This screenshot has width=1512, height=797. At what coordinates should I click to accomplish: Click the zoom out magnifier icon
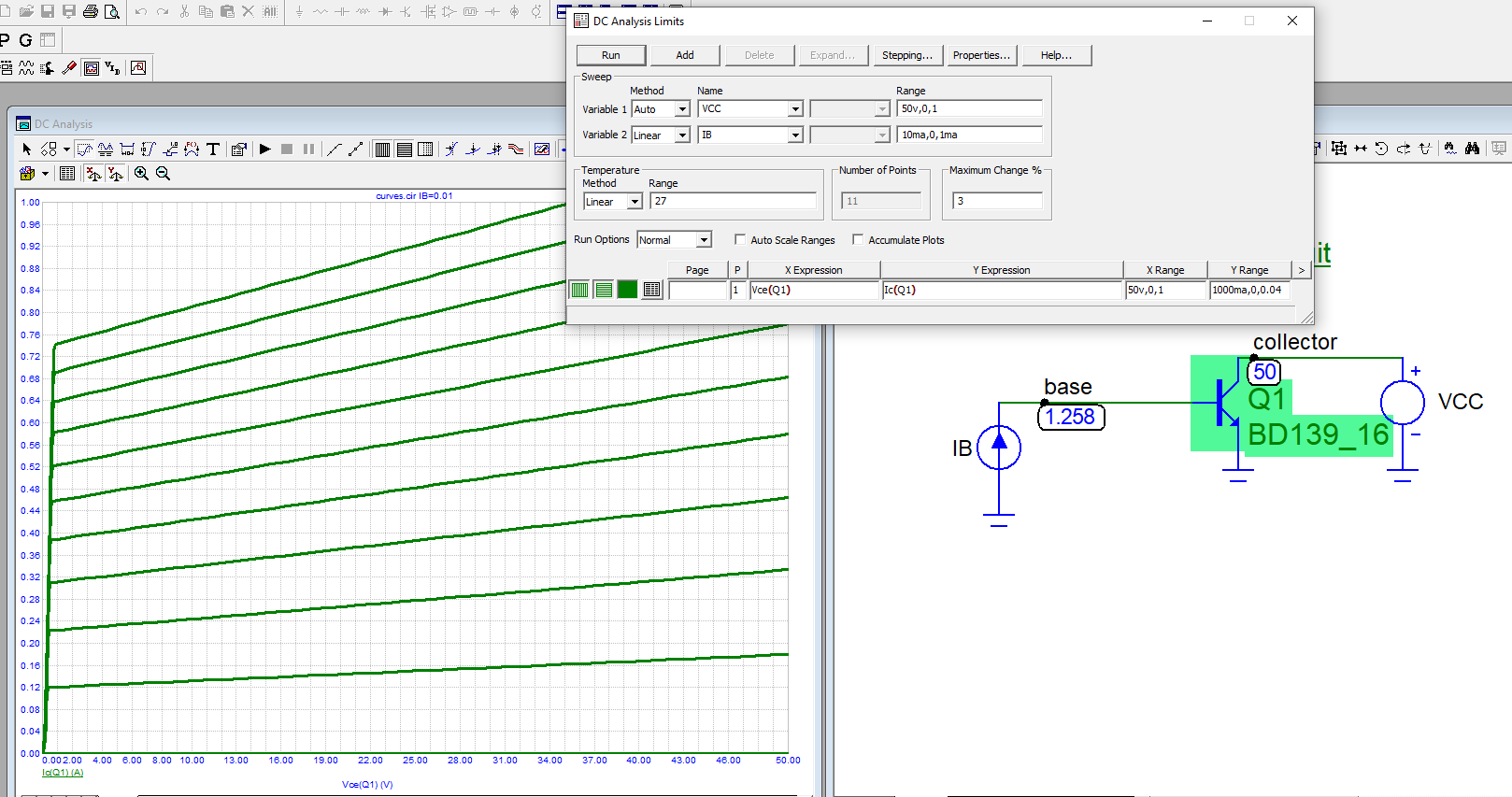(x=163, y=174)
